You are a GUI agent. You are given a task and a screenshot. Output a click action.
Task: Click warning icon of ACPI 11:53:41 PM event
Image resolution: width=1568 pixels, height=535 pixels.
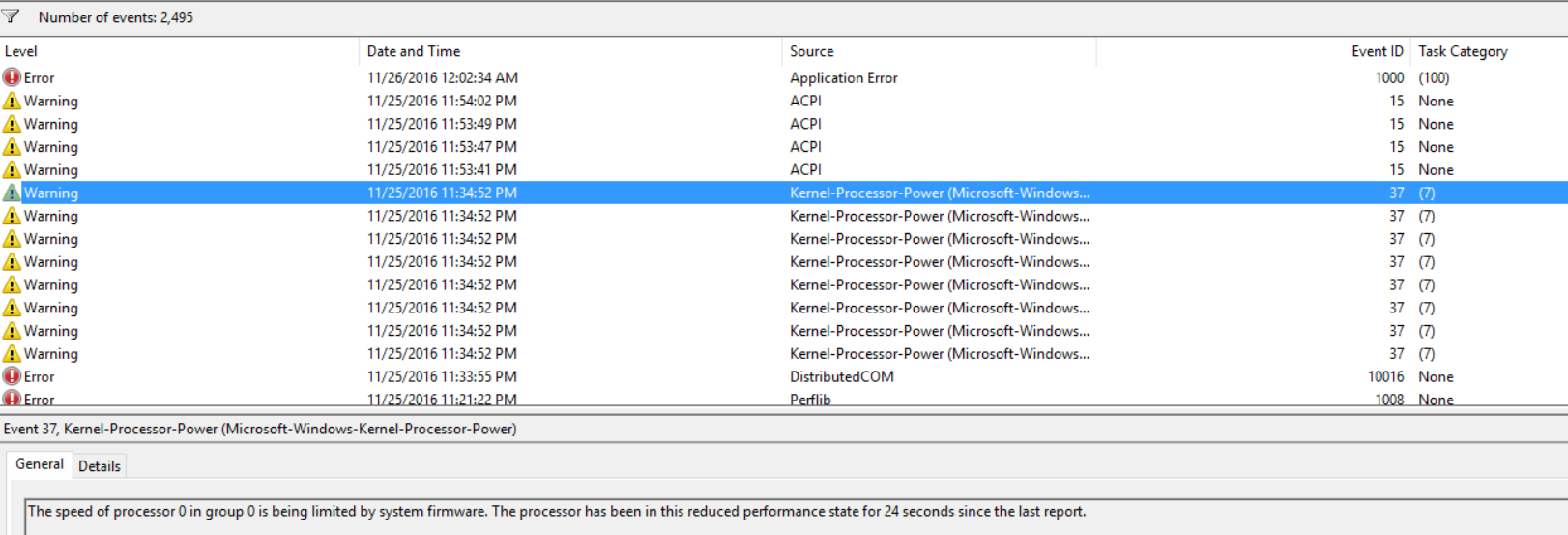tap(12, 169)
